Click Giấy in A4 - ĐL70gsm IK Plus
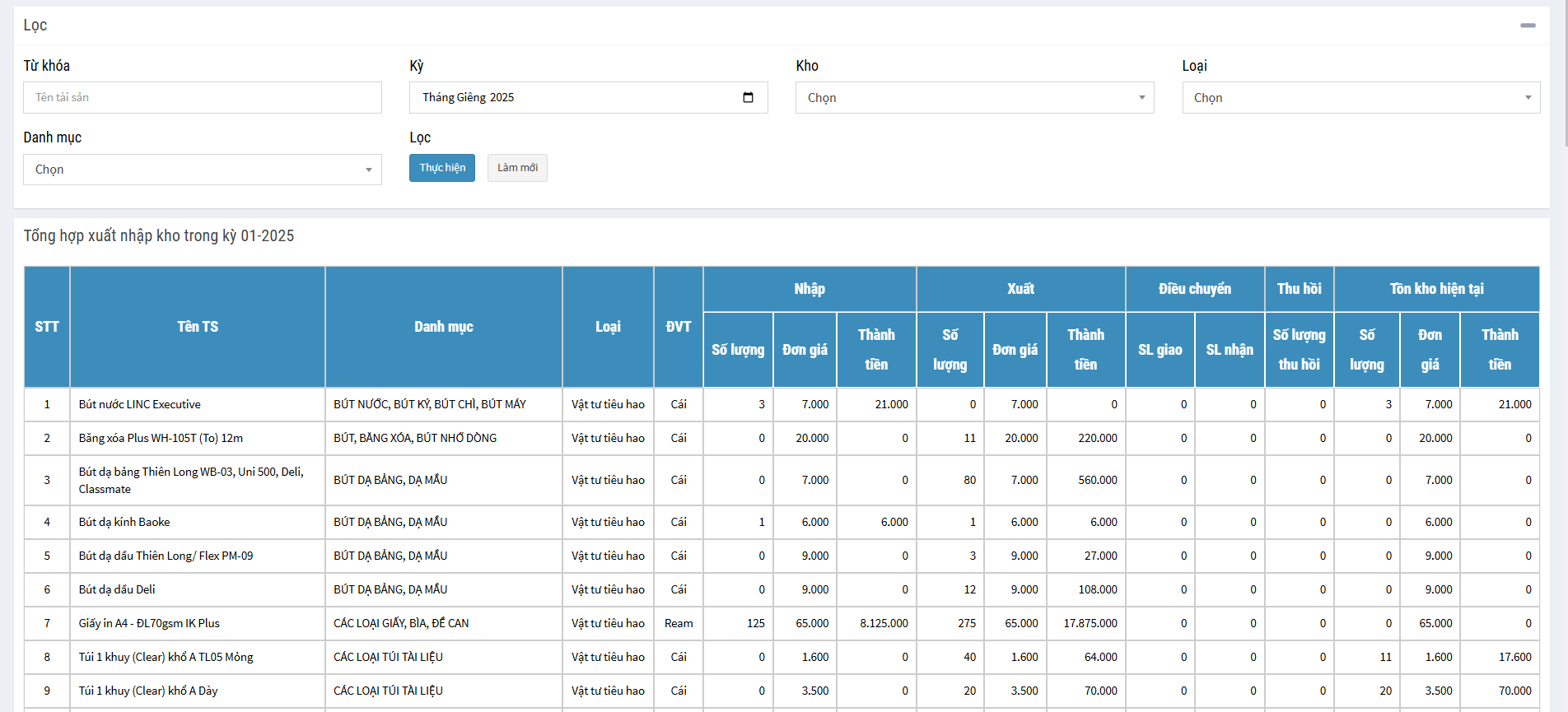This screenshot has height=712, width=1568. click(x=149, y=623)
